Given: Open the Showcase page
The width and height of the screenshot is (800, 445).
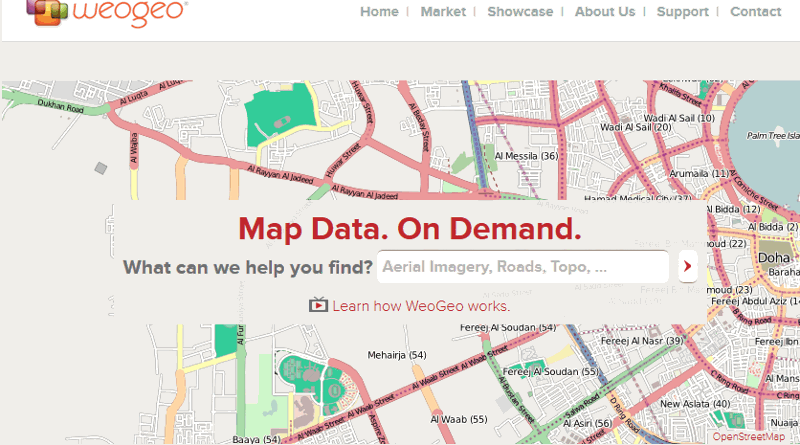Looking at the screenshot, I should coord(520,12).
